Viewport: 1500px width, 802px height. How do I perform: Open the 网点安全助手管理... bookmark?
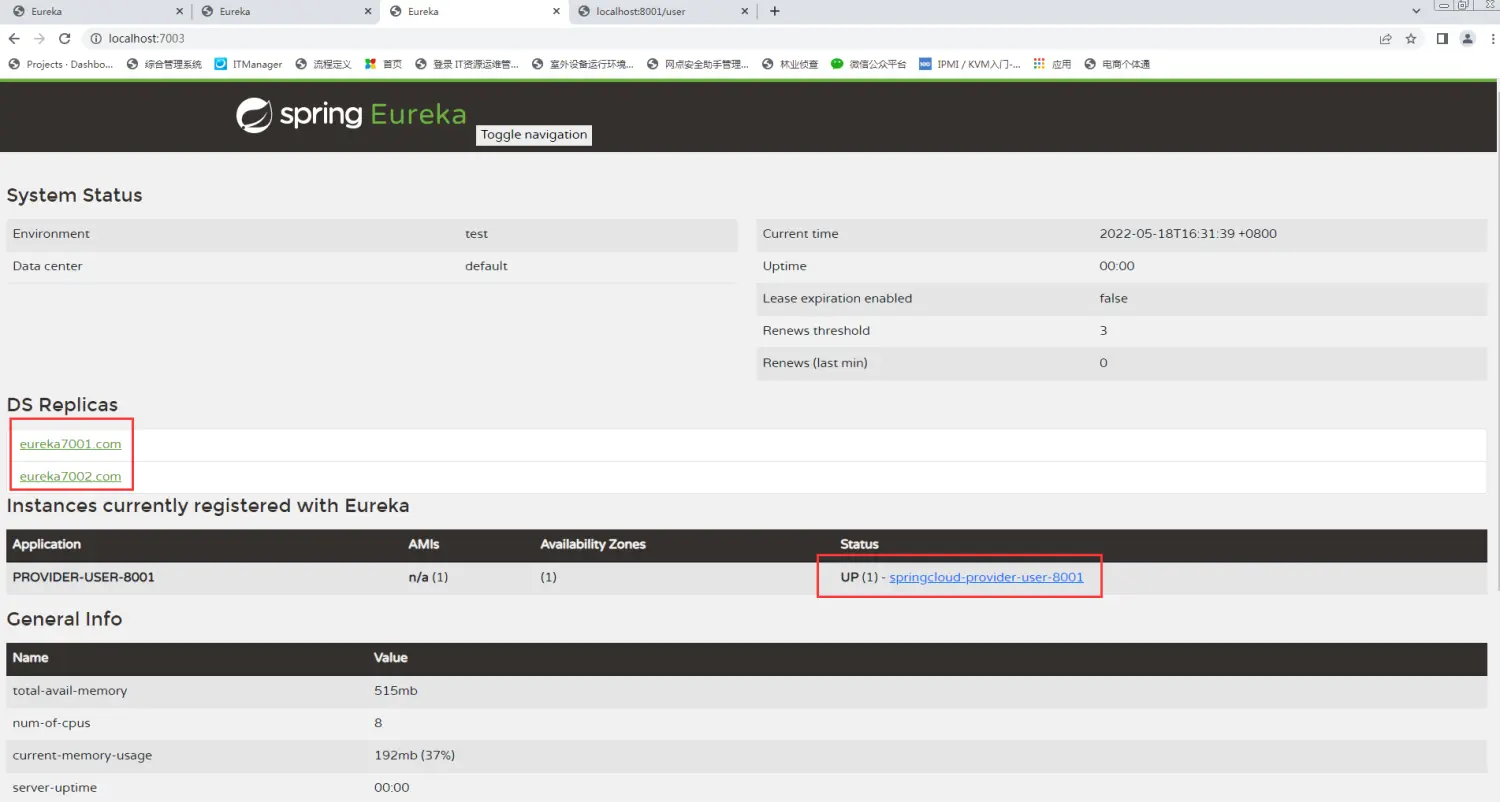698,64
